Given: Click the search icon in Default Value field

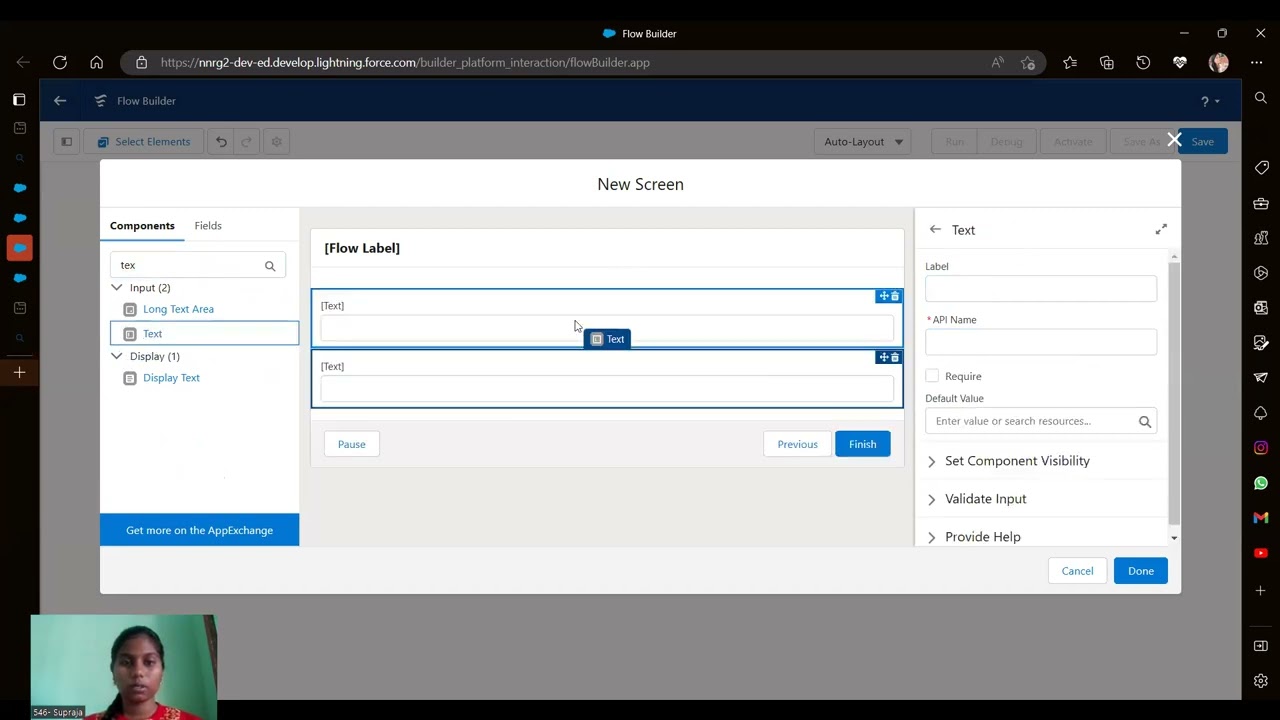Looking at the screenshot, I should point(1145,422).
